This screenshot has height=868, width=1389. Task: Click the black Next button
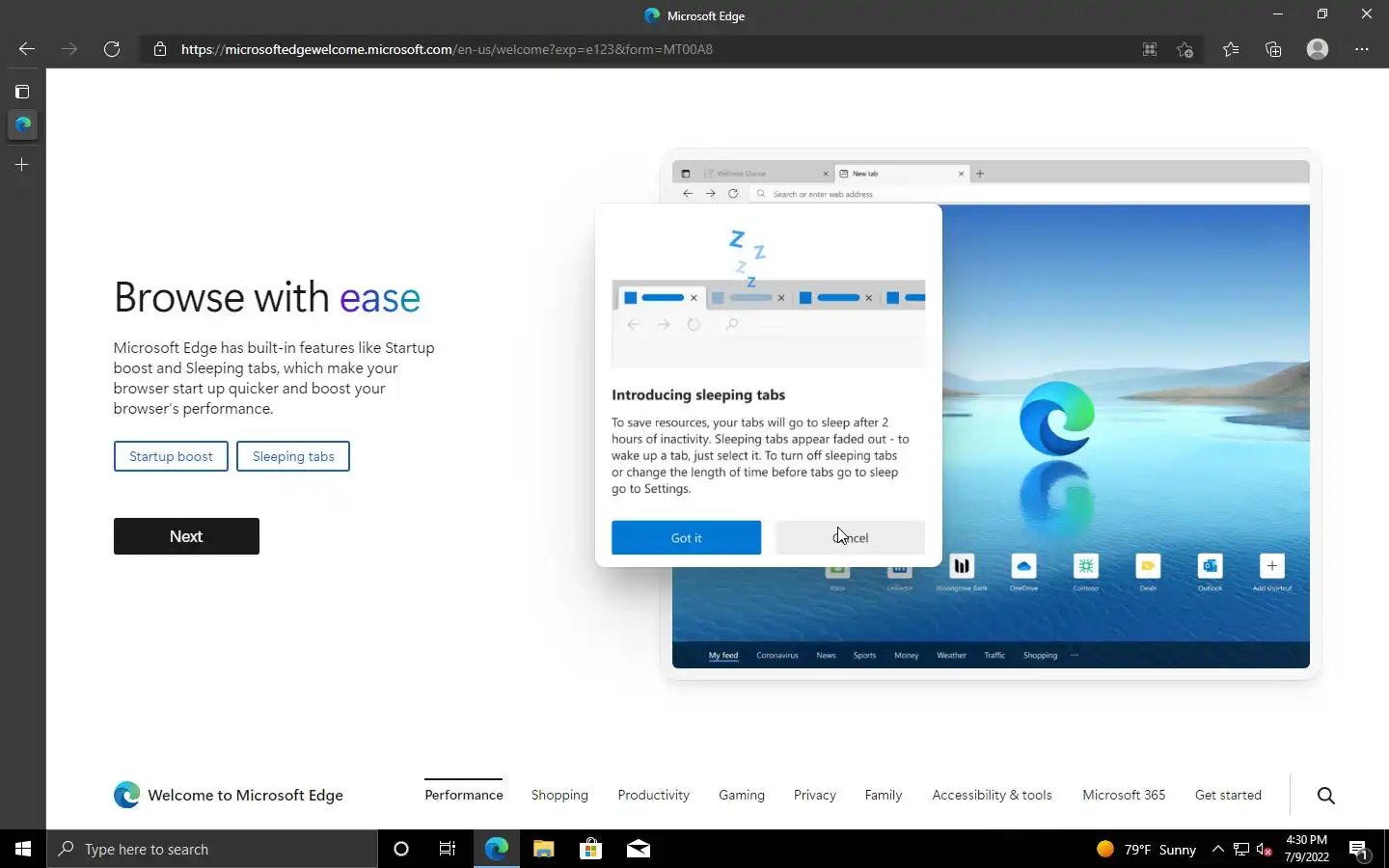(186, 536)
